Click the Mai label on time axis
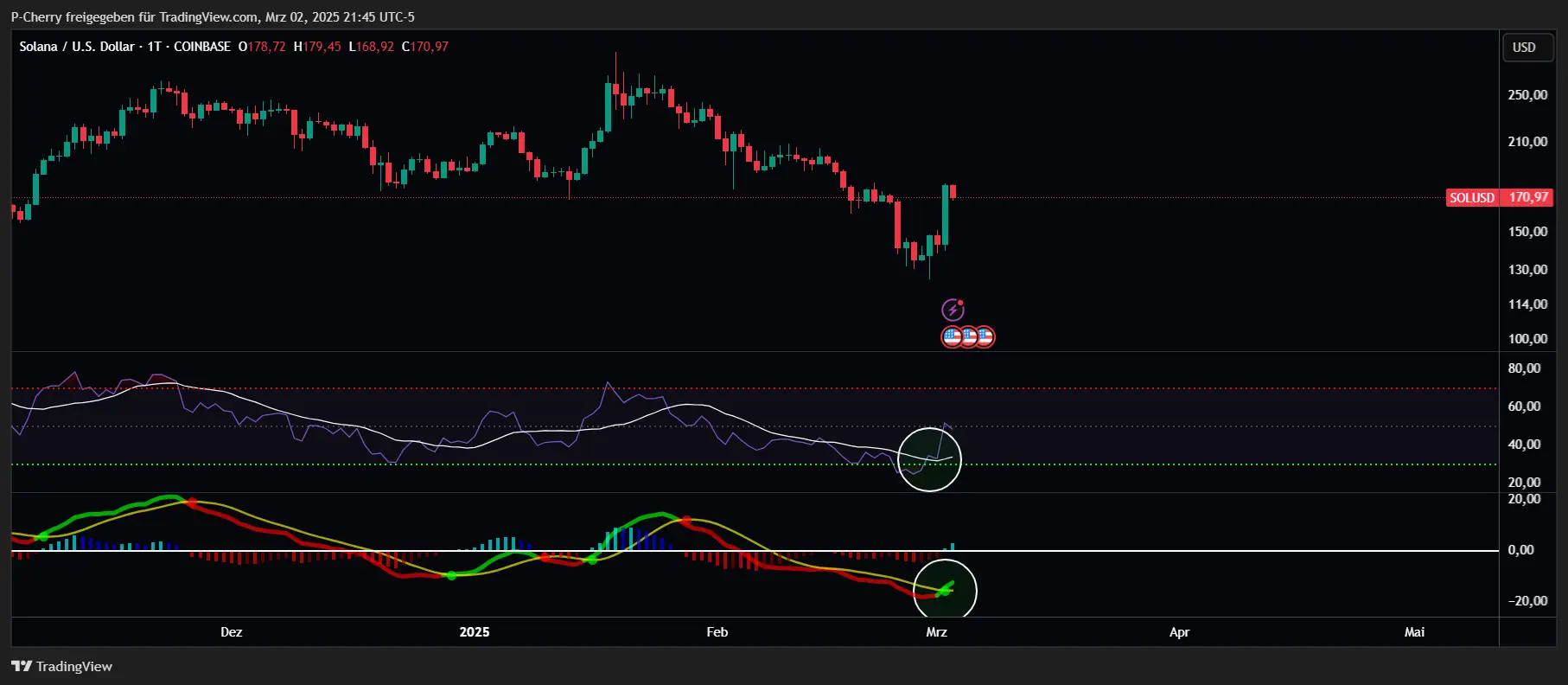The width and height of the screenshot is (1568, 685). coord(1415,632)
